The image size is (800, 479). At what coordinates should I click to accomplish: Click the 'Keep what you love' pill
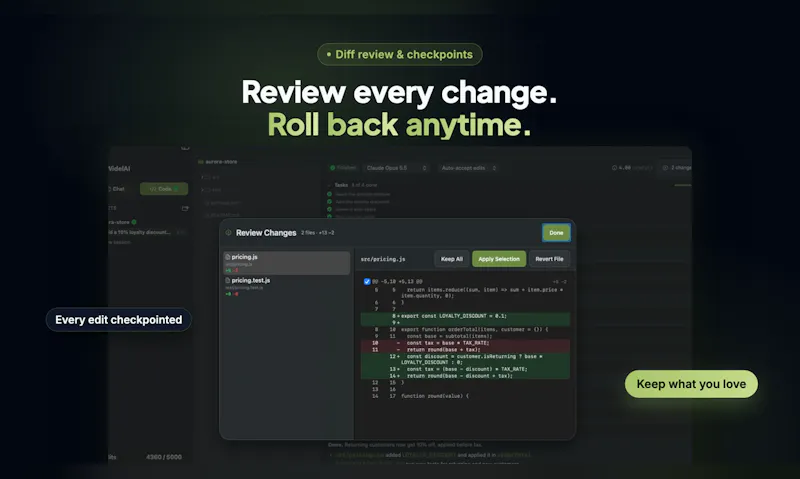[x=691, y=384]
